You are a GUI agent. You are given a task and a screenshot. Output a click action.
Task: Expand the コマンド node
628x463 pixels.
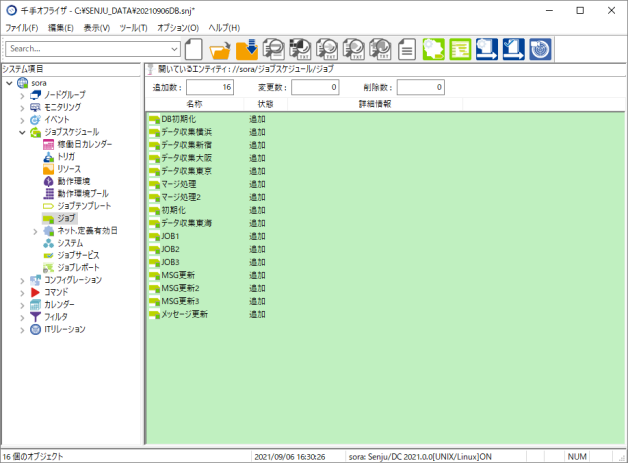click(22, 293)
